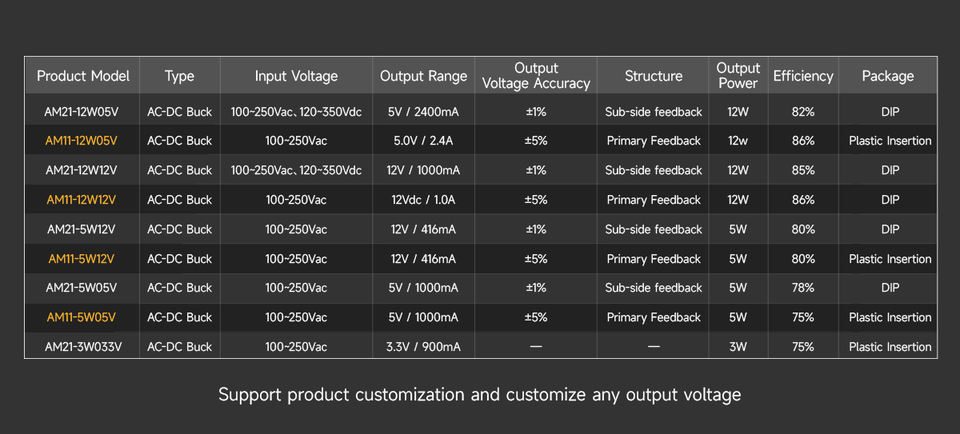This screenshot has width=960, height=434.
Task: Click the Structure column header
Action: 653,76
